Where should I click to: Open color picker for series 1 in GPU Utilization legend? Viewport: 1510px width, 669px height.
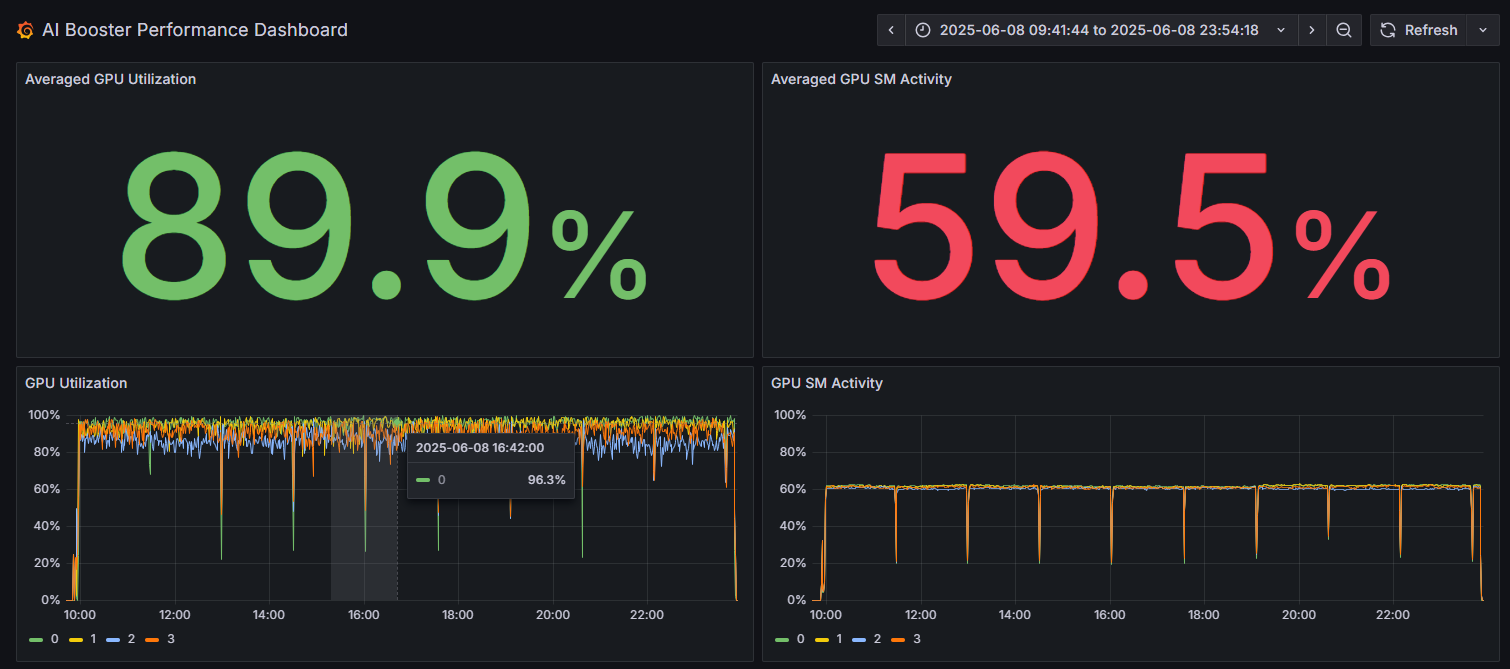click(76, 639)
